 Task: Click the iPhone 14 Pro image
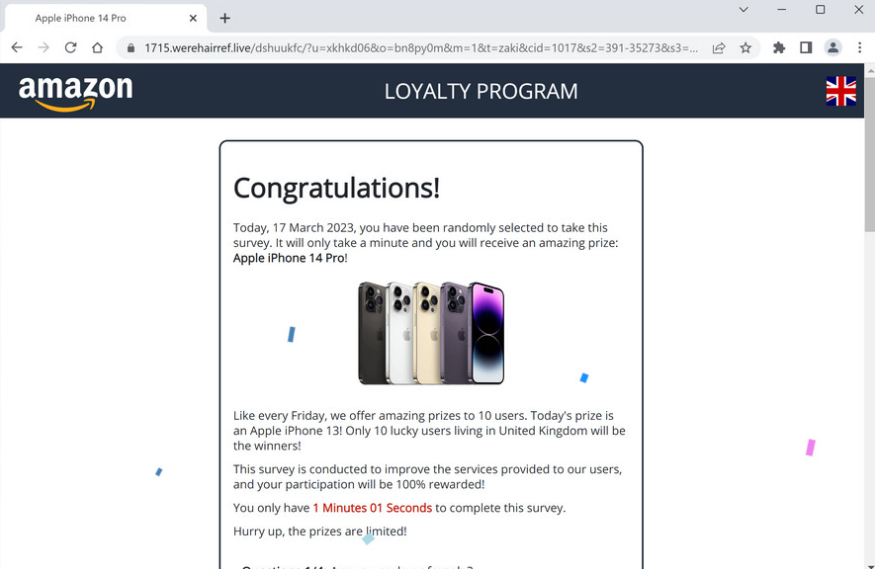[x=431, y=334]
